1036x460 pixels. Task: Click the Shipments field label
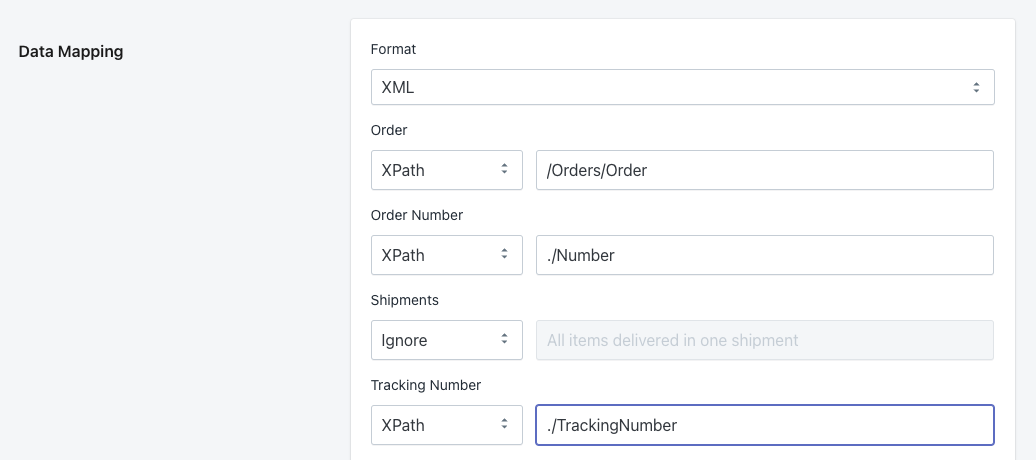tap(404, 300)
